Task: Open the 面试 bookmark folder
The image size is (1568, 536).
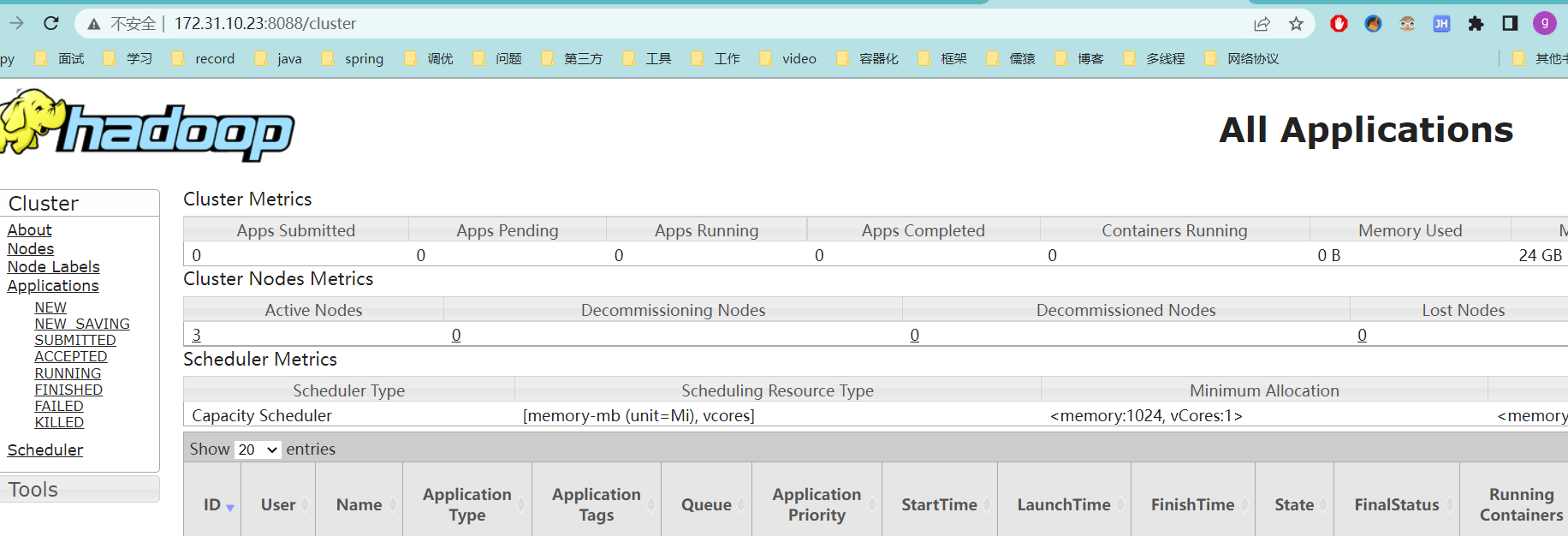Action: coord(59,58)
